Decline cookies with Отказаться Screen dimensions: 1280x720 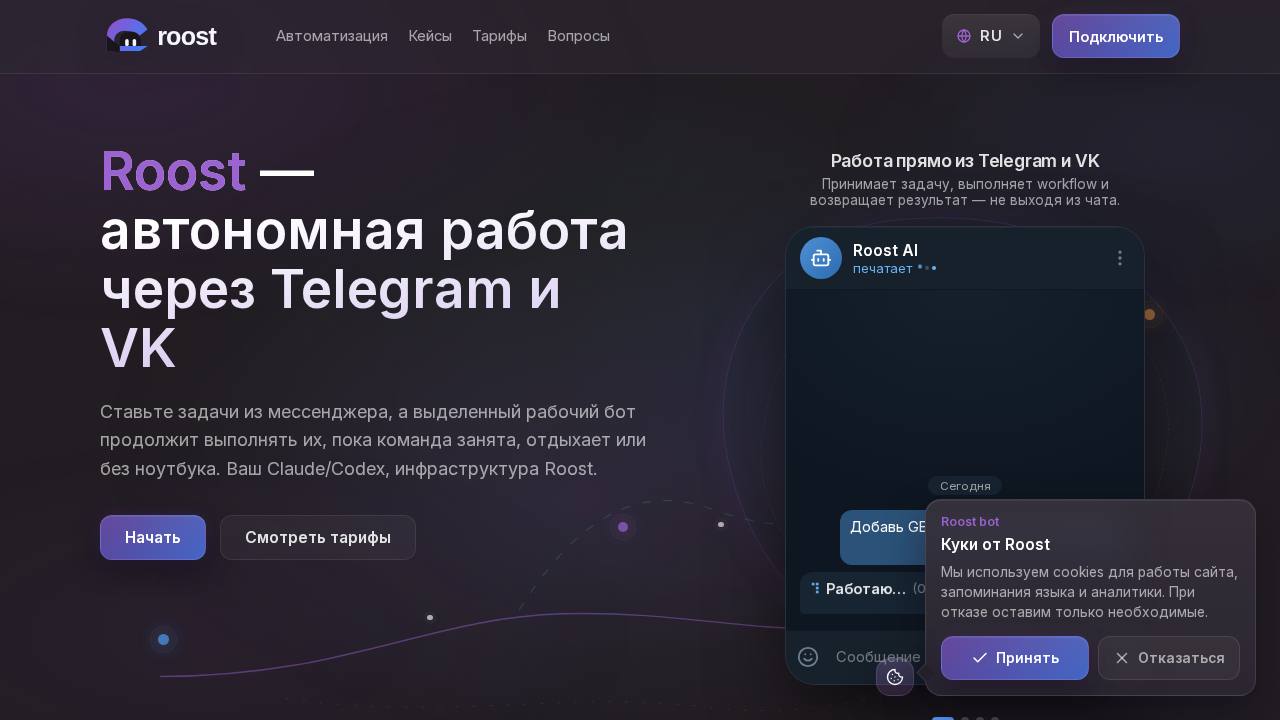tap(1169, 658)
